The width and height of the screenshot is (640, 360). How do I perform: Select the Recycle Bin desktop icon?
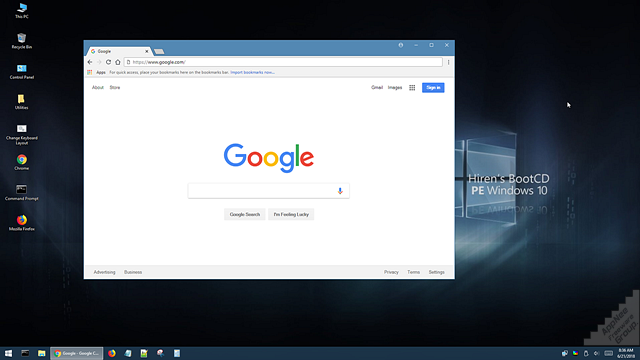point(22,41)
